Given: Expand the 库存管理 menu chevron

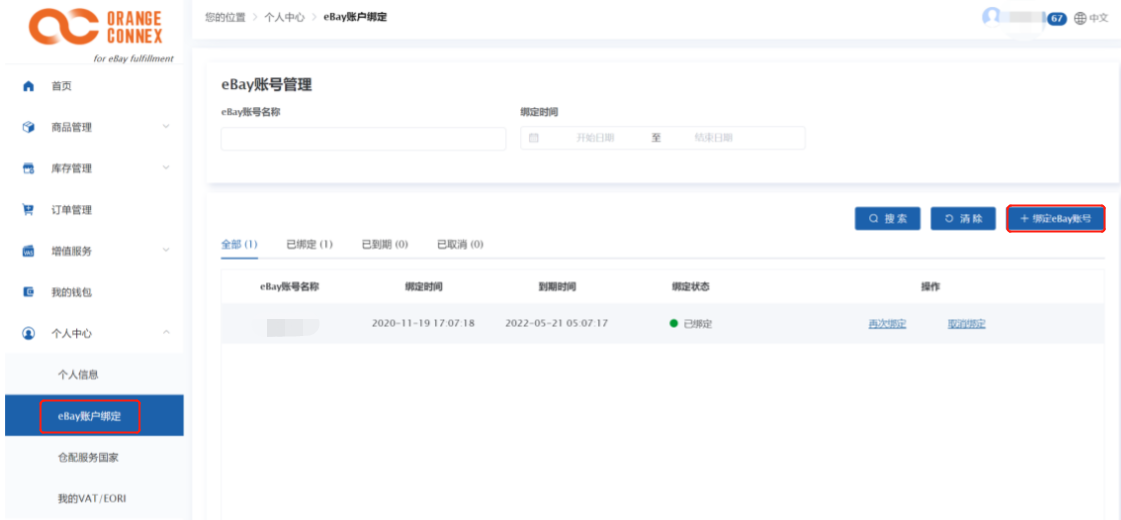Looking at the screenshot, I should [166, 168].
